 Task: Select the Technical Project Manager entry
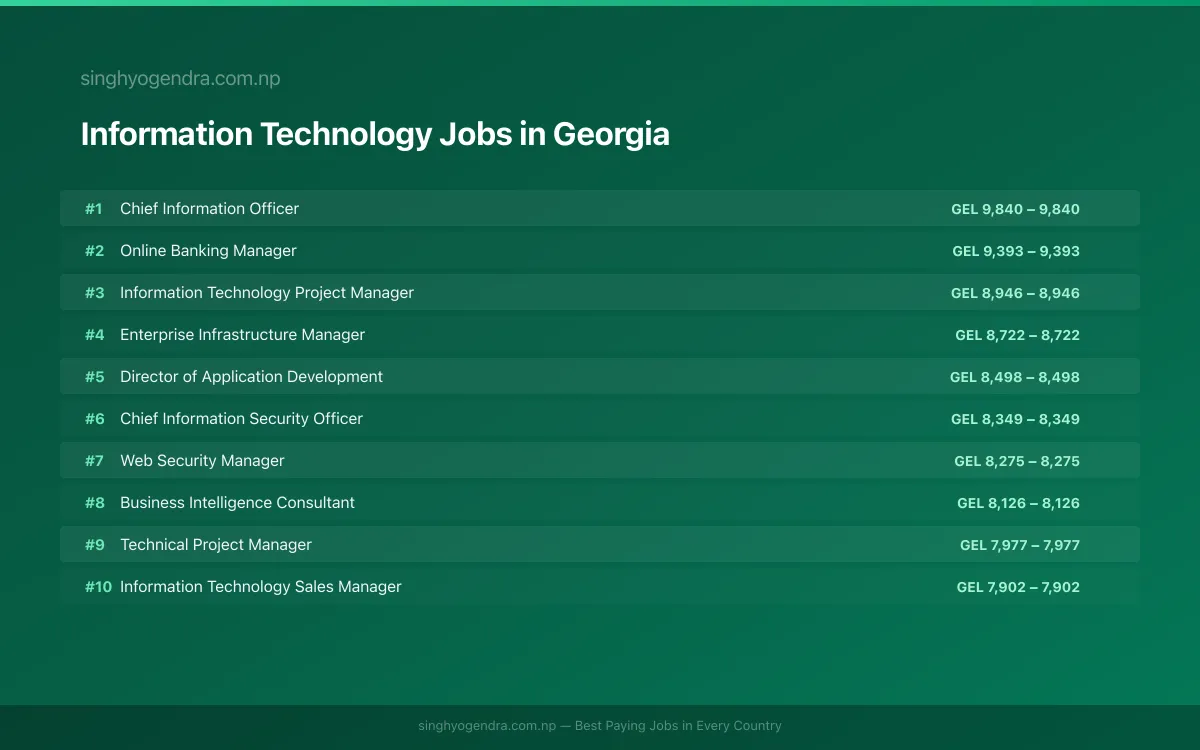216,545
